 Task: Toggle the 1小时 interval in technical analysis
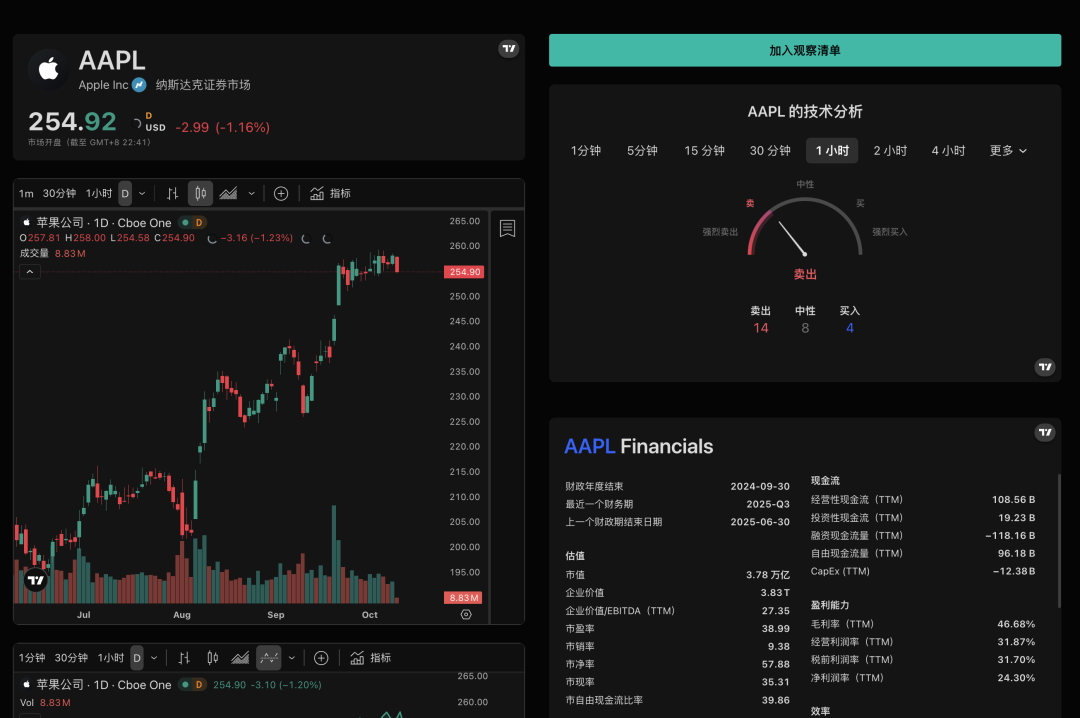(831, 150)
